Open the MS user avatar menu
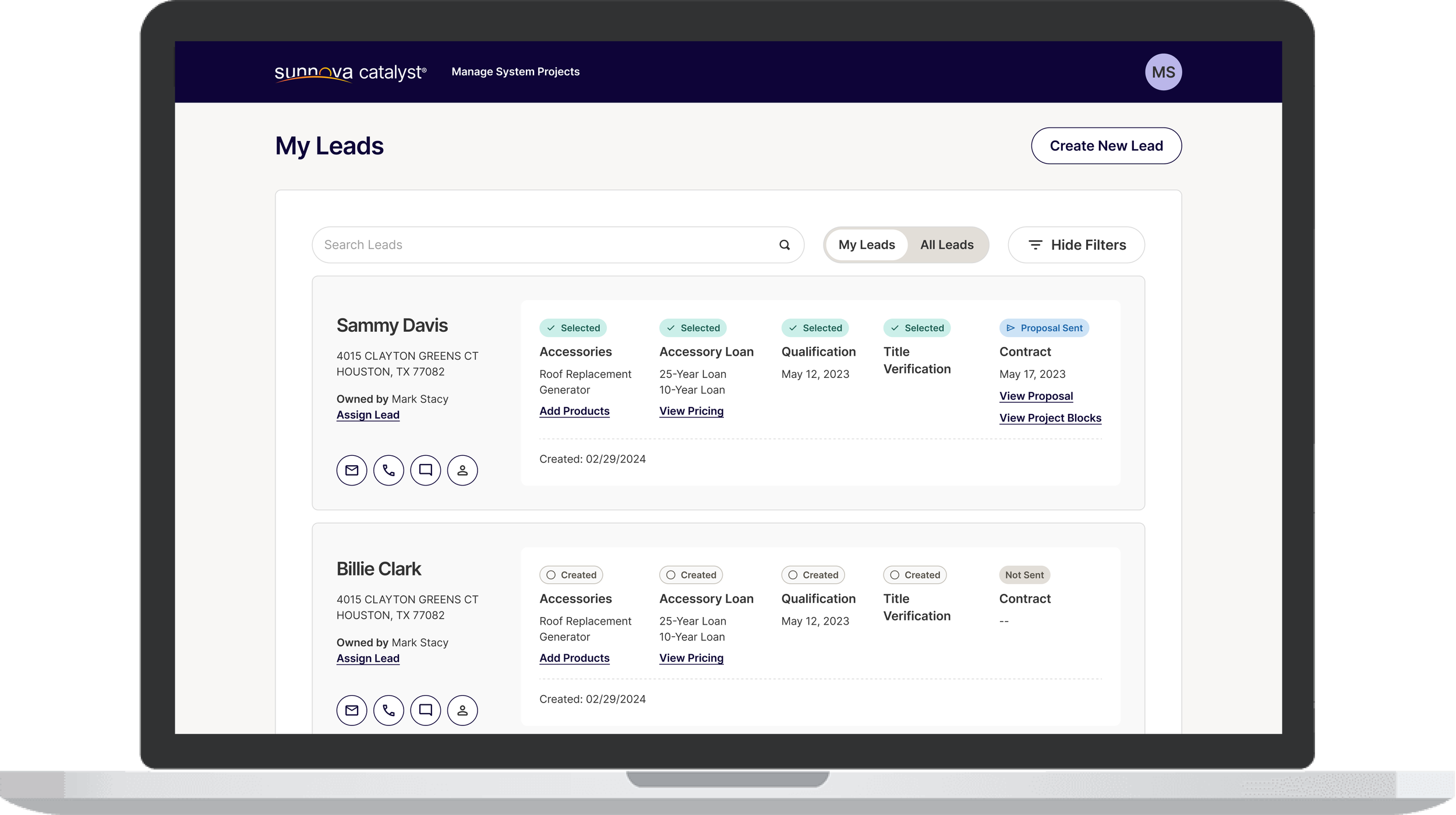Screen dimensions: 1456x815 [1163, 72]
